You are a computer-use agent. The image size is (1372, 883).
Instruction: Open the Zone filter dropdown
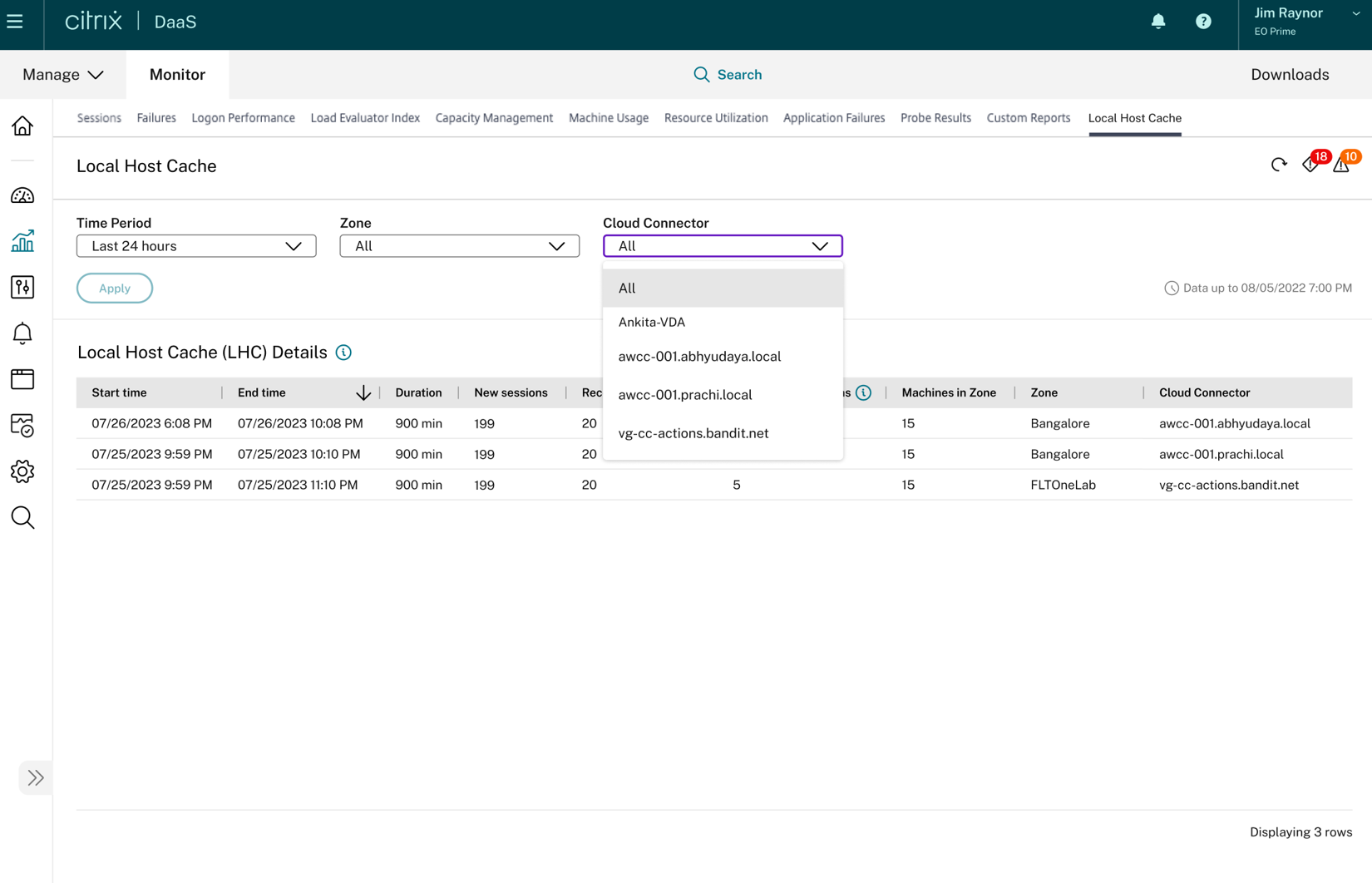click(459, 246)
